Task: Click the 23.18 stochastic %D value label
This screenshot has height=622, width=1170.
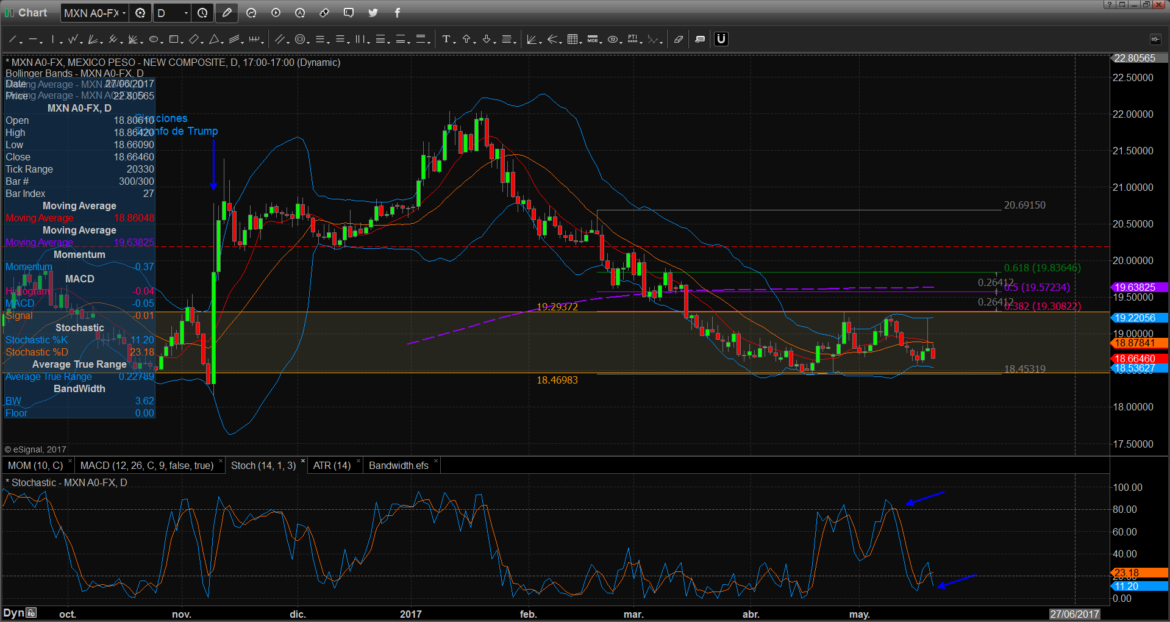Action: (x=1138, y=574)
